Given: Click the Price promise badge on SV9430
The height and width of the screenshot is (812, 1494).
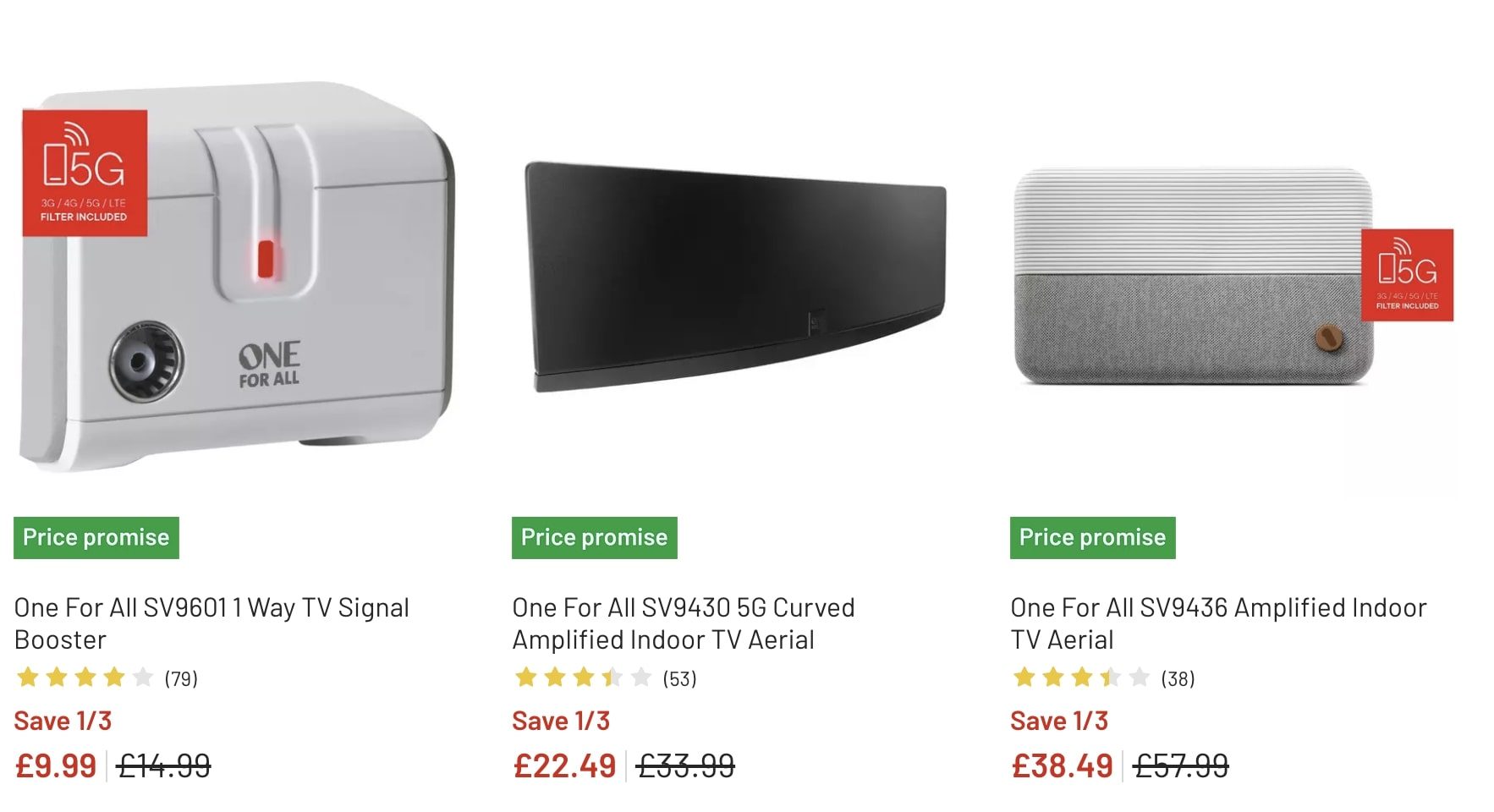Looking at the screenshot, I should [593, 536].
